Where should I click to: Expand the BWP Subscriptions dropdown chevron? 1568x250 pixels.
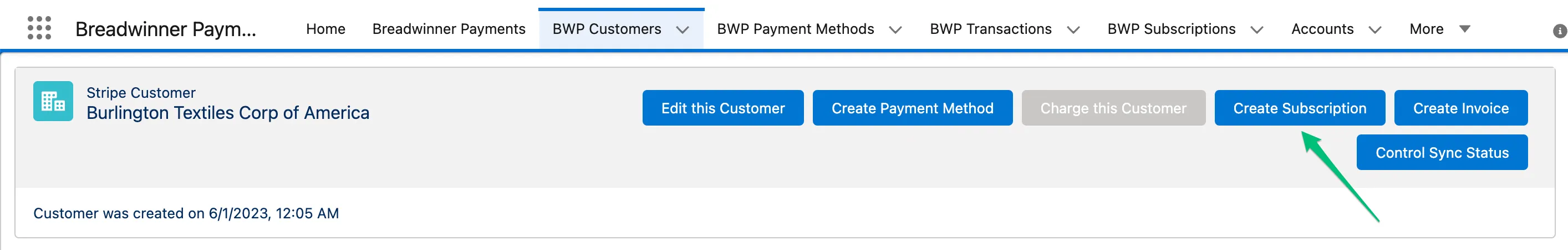tap(1257, 29)
